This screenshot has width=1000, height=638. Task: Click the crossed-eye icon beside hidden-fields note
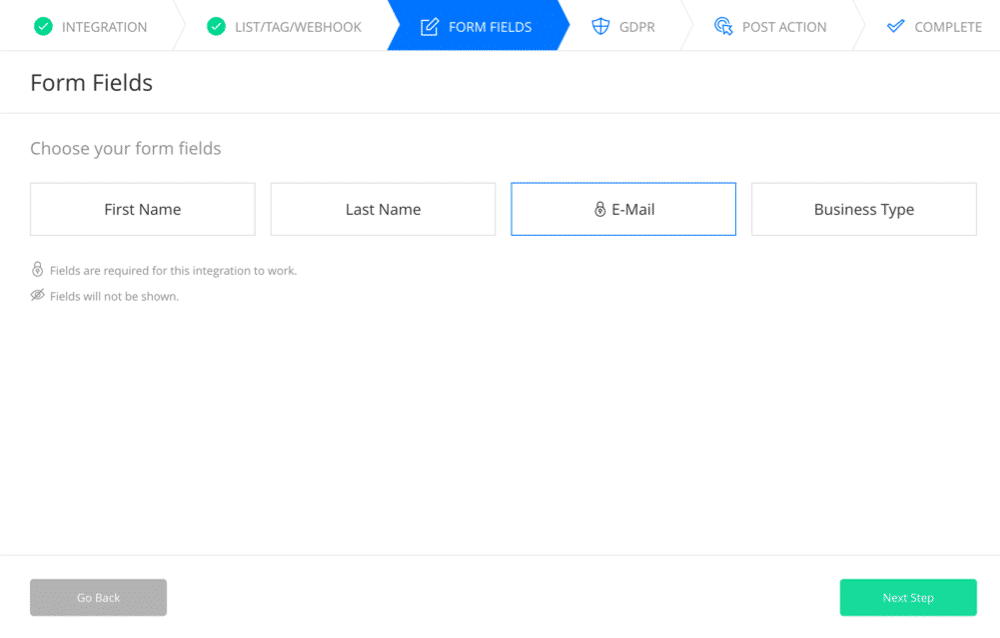[x=36, y=295]
